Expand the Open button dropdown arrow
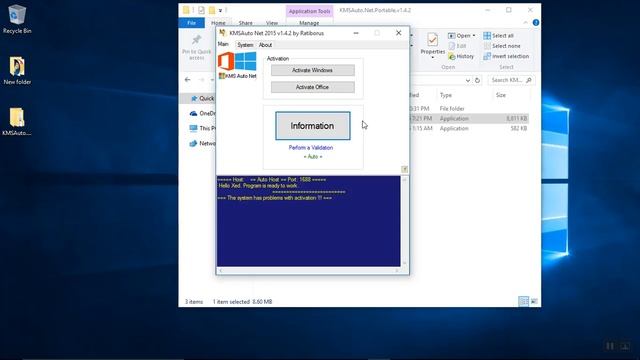 point(473,36)
